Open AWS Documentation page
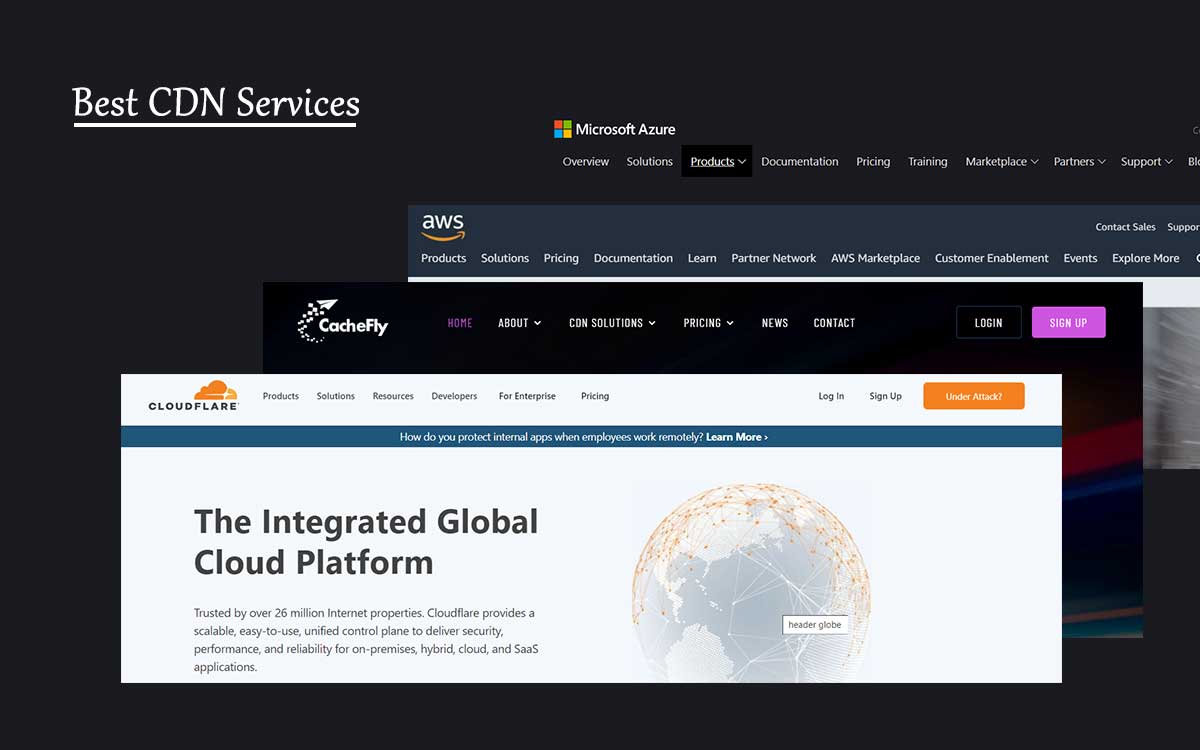The image size is (1200, 750). click(x=633, y=258)
